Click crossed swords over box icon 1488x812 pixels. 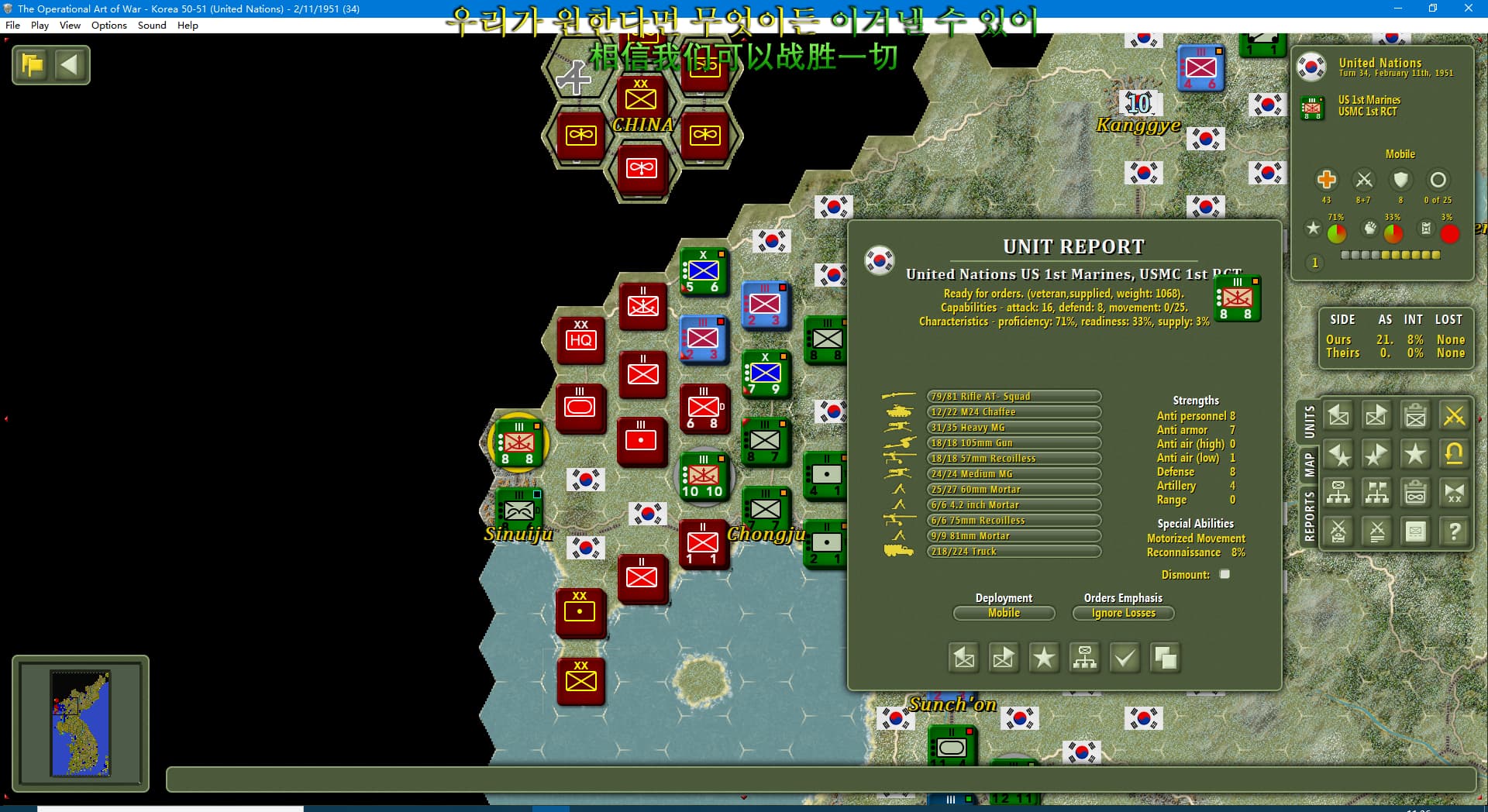[x=1338, y=532]
